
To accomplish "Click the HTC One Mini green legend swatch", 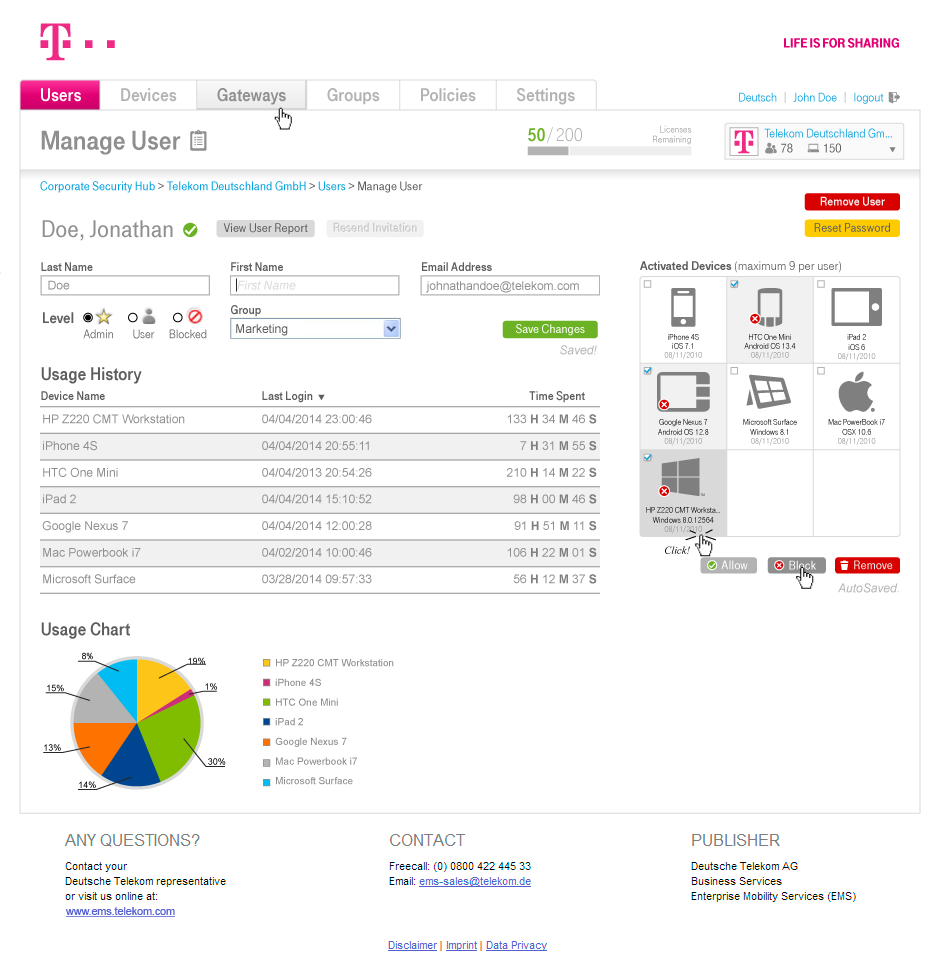I will pos(266,702).
